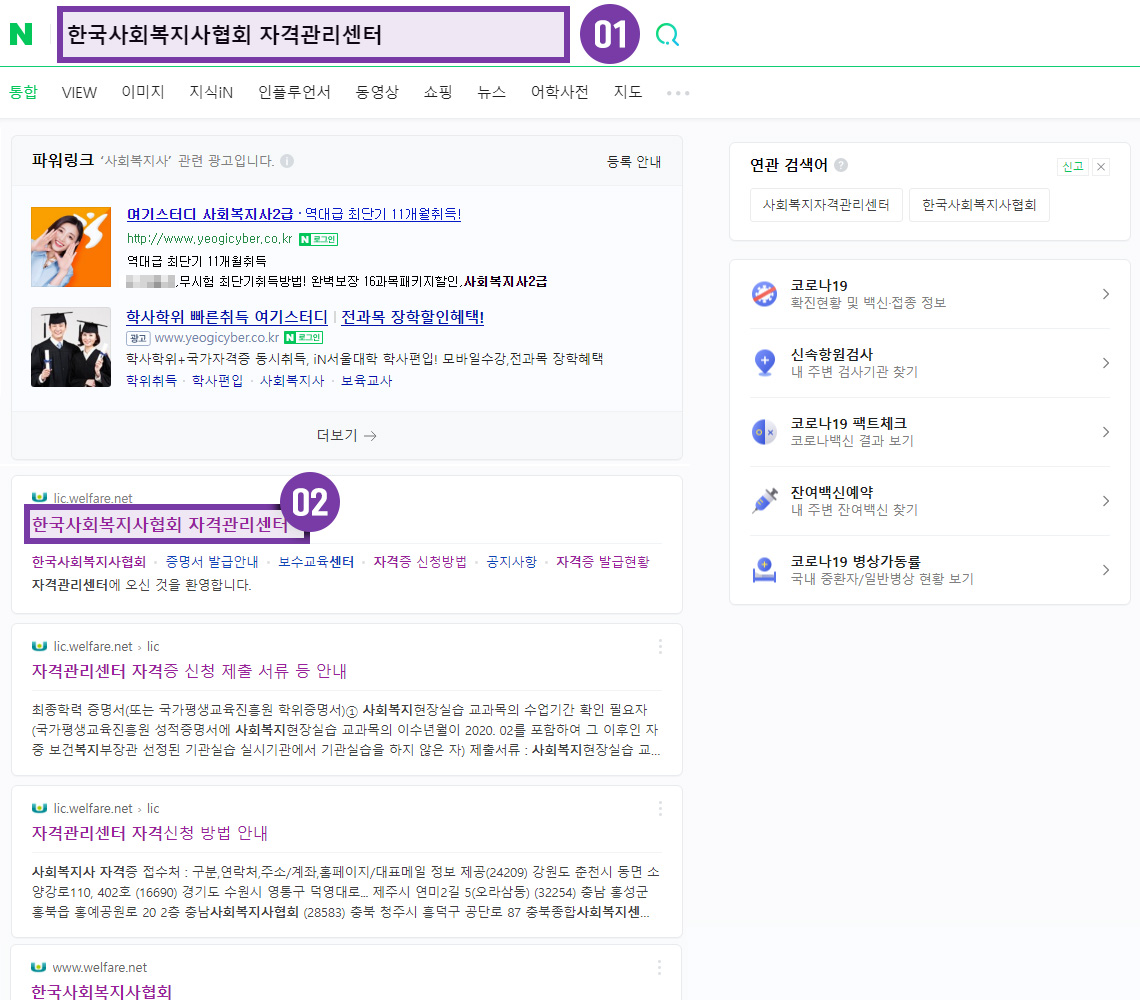1140x1000 pixels.
Task: Click the woman ad thumbnail image
Action: 71,247
